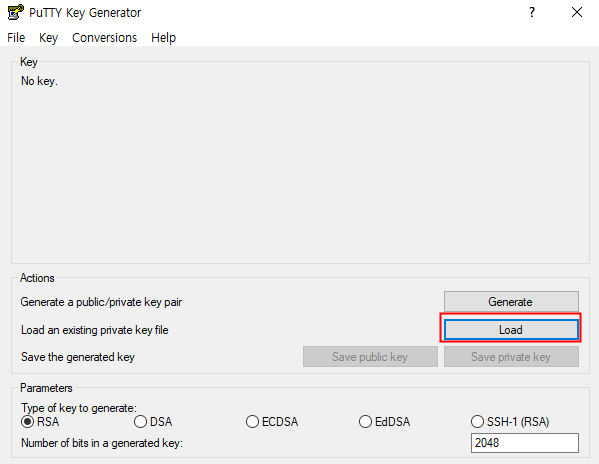The width and height of the screenshot is (599, 464).
Task: Click 'Save the generated key' label
Action: pyautogui.click(x=78, y=357)
